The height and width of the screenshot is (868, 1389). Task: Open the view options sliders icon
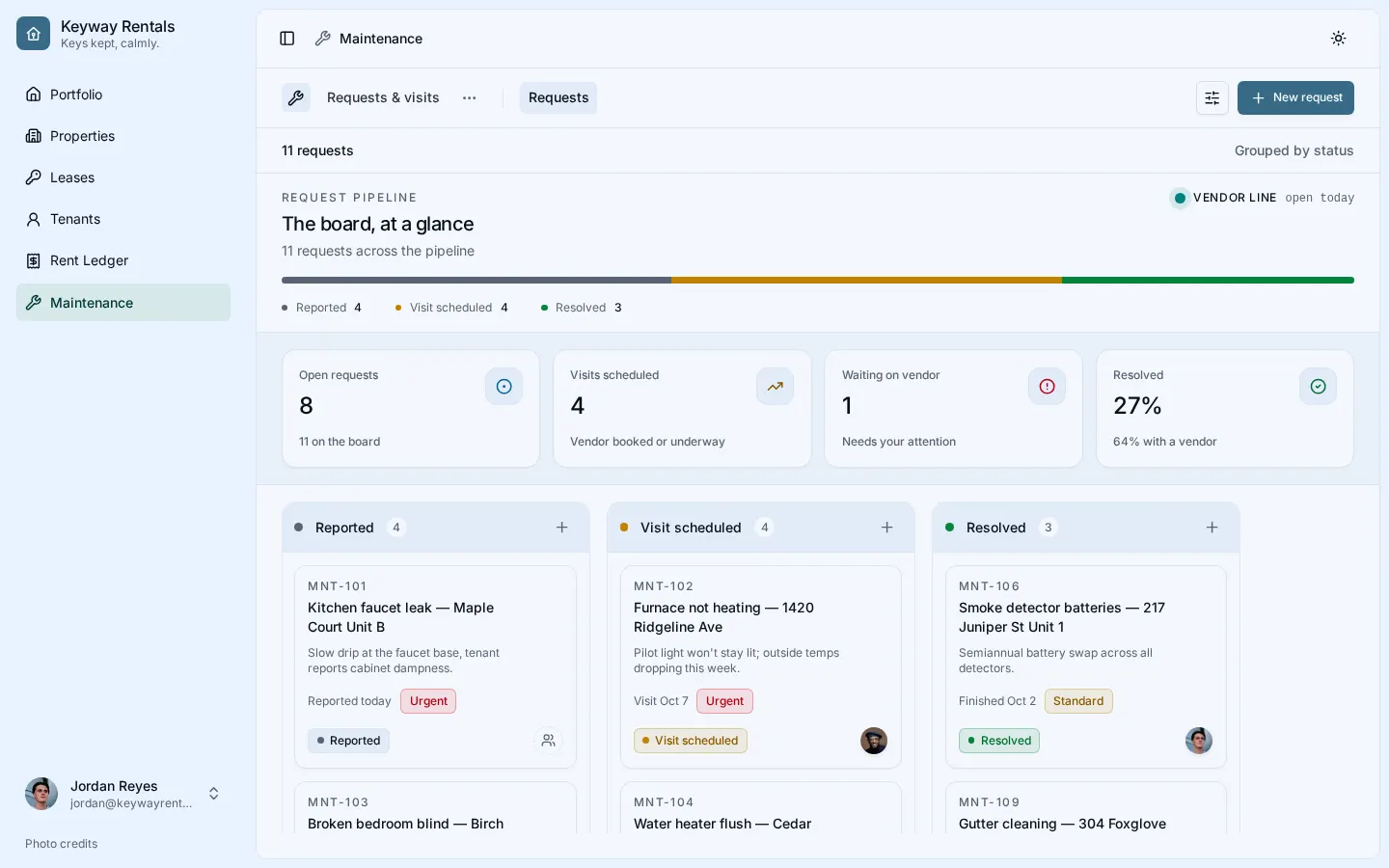(x=1212, y=97)
